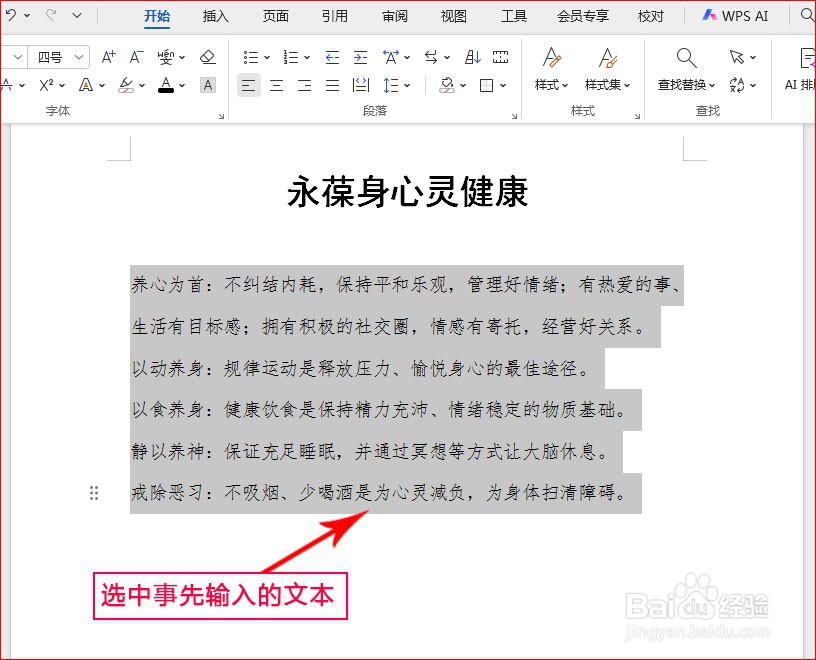The width and height of the screenshot is (816, 660).
Task: Toggle subscript formatting with X² icon
Action: pyautogui.click(x=46, y=85)
